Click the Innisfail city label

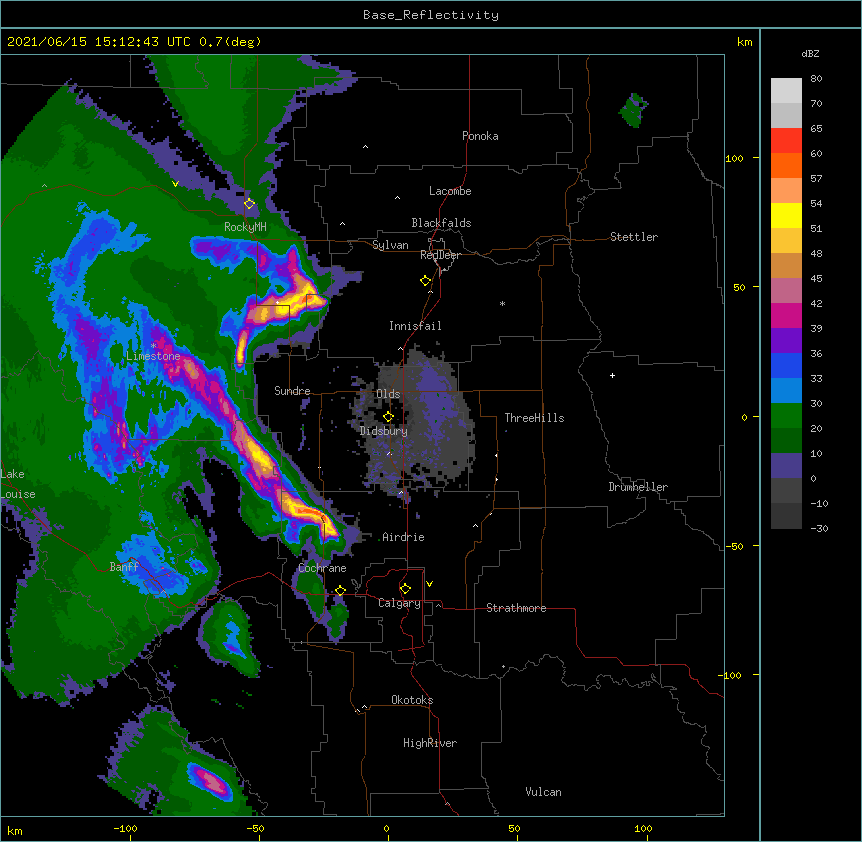pos(415,326)
